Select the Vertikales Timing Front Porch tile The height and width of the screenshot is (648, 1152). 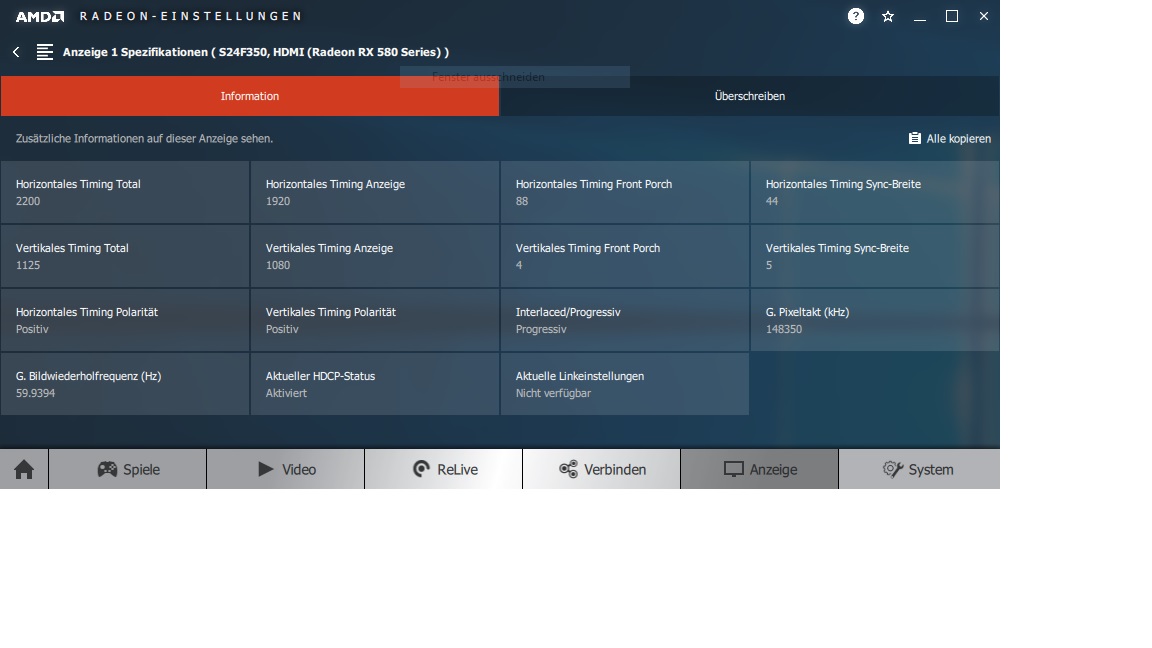pos(624,256)
